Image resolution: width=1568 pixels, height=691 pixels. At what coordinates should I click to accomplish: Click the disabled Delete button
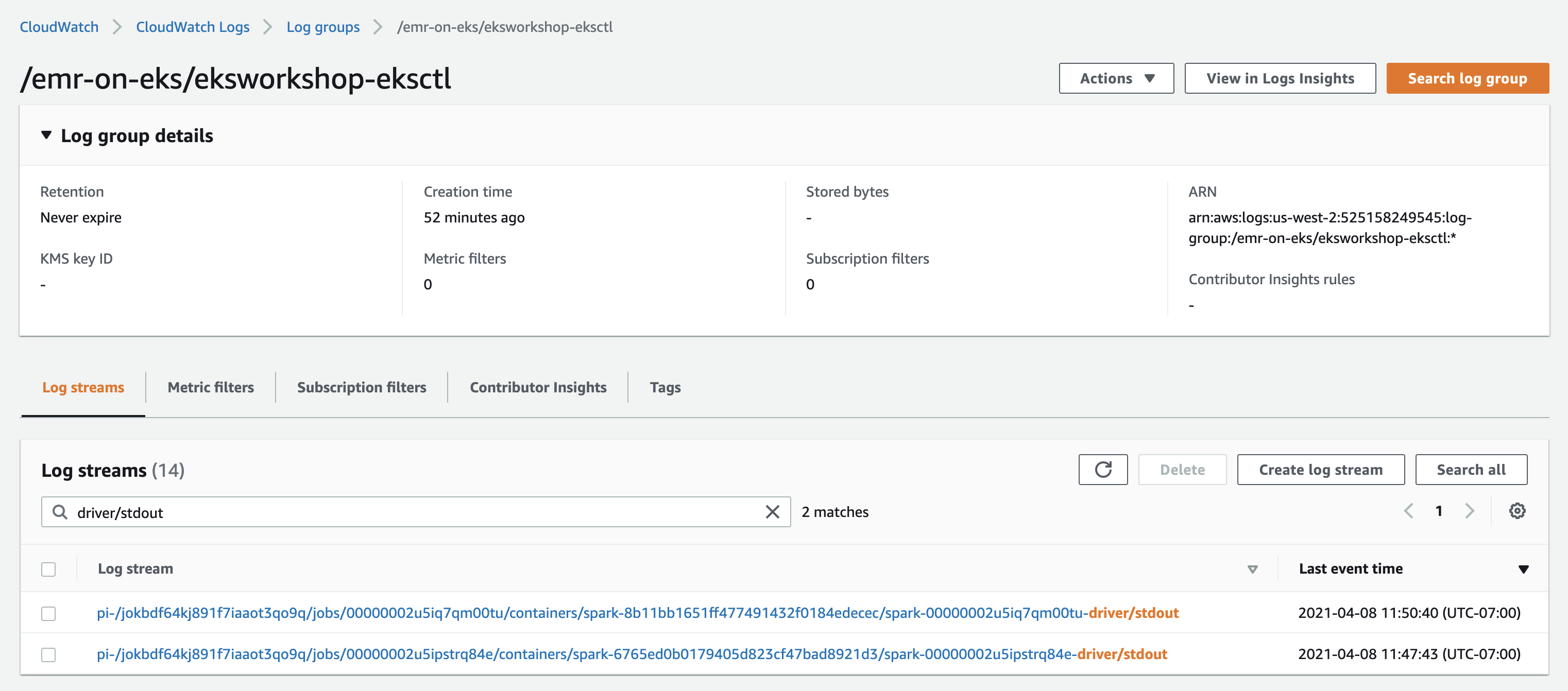1182,470
